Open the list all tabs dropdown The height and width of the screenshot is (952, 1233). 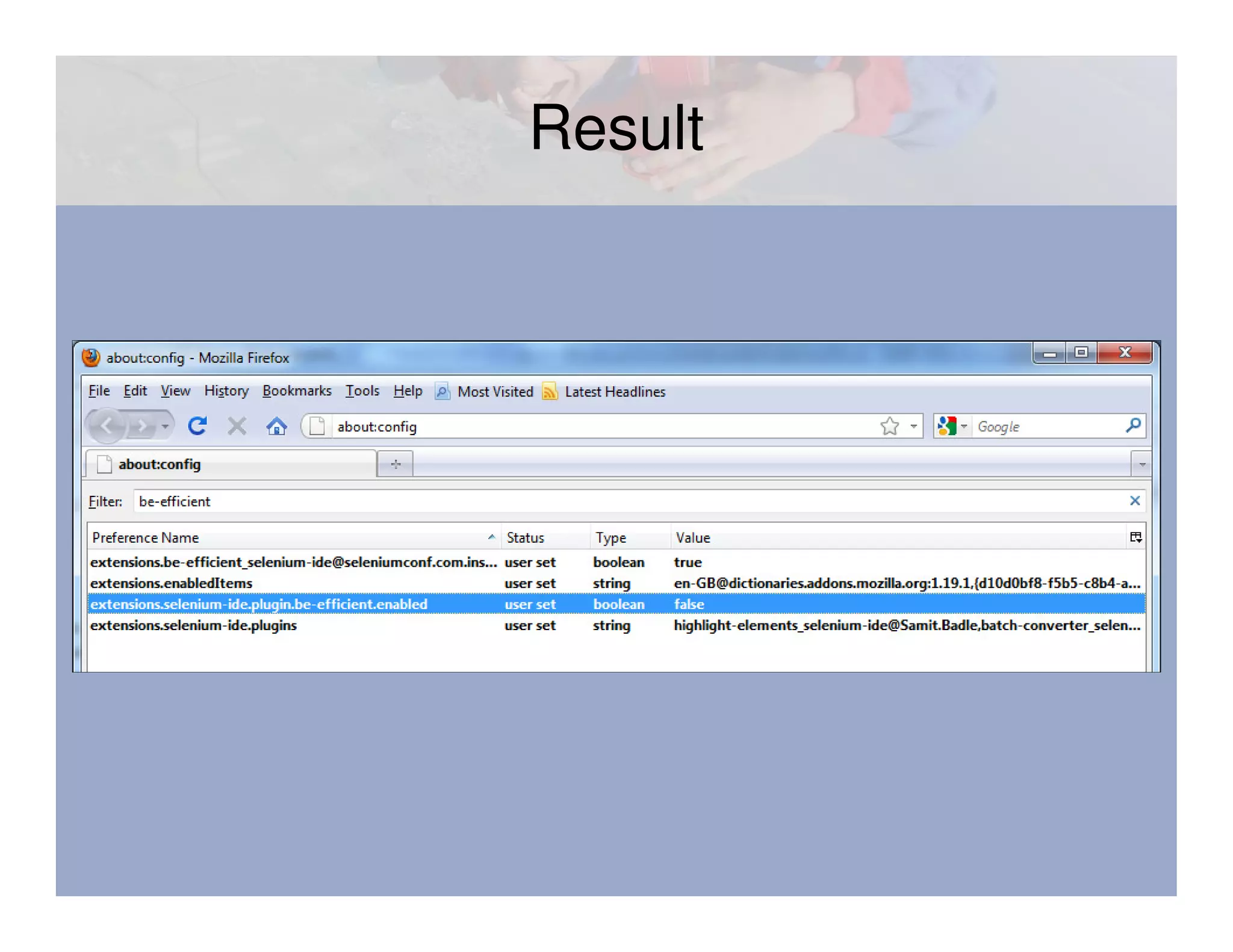(1141, 464)
